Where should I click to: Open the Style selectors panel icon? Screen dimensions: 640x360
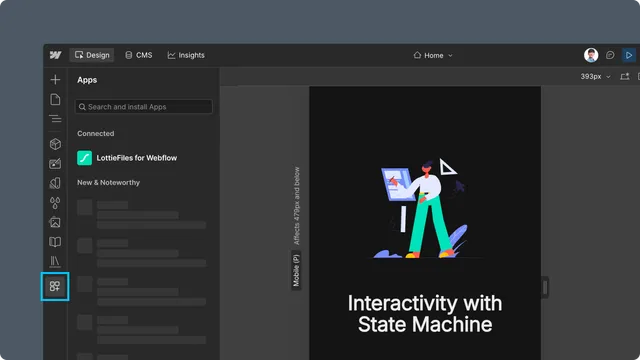pos(55,183)
